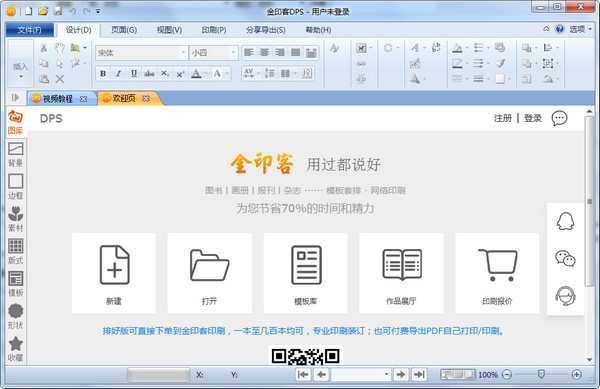Click the 登录 login link
Screen dimensions: 600x389
tap(533, 118)
